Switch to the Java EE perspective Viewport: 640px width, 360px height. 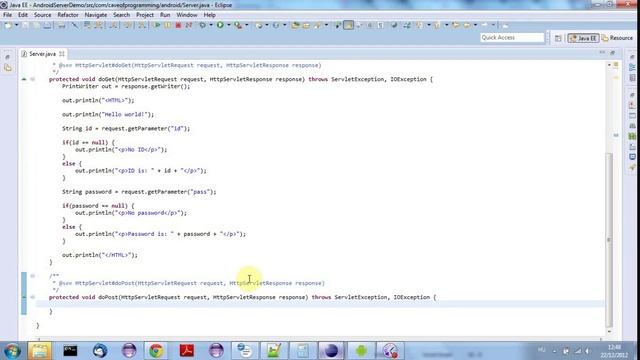pos(583,38)
